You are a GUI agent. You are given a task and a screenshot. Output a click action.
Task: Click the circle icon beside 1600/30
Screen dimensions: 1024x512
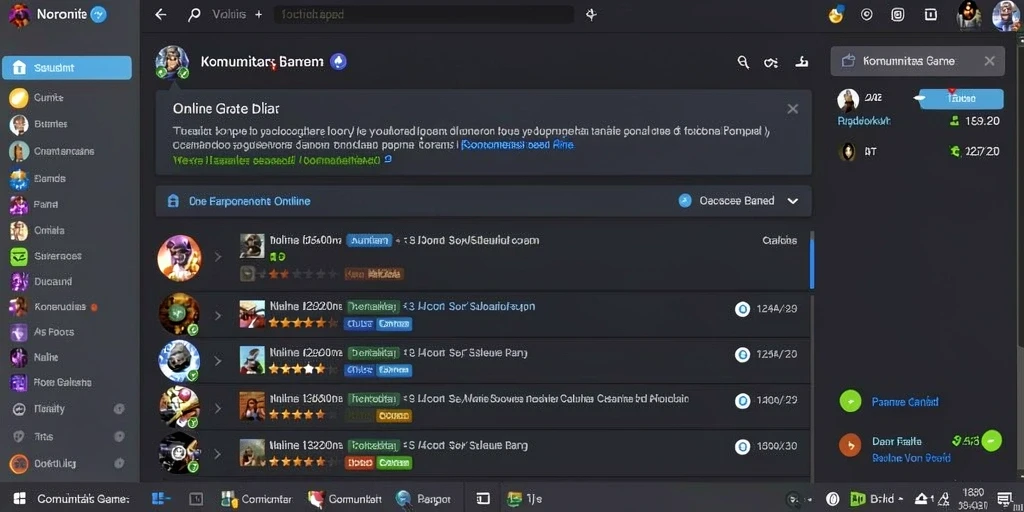(742, 447)
